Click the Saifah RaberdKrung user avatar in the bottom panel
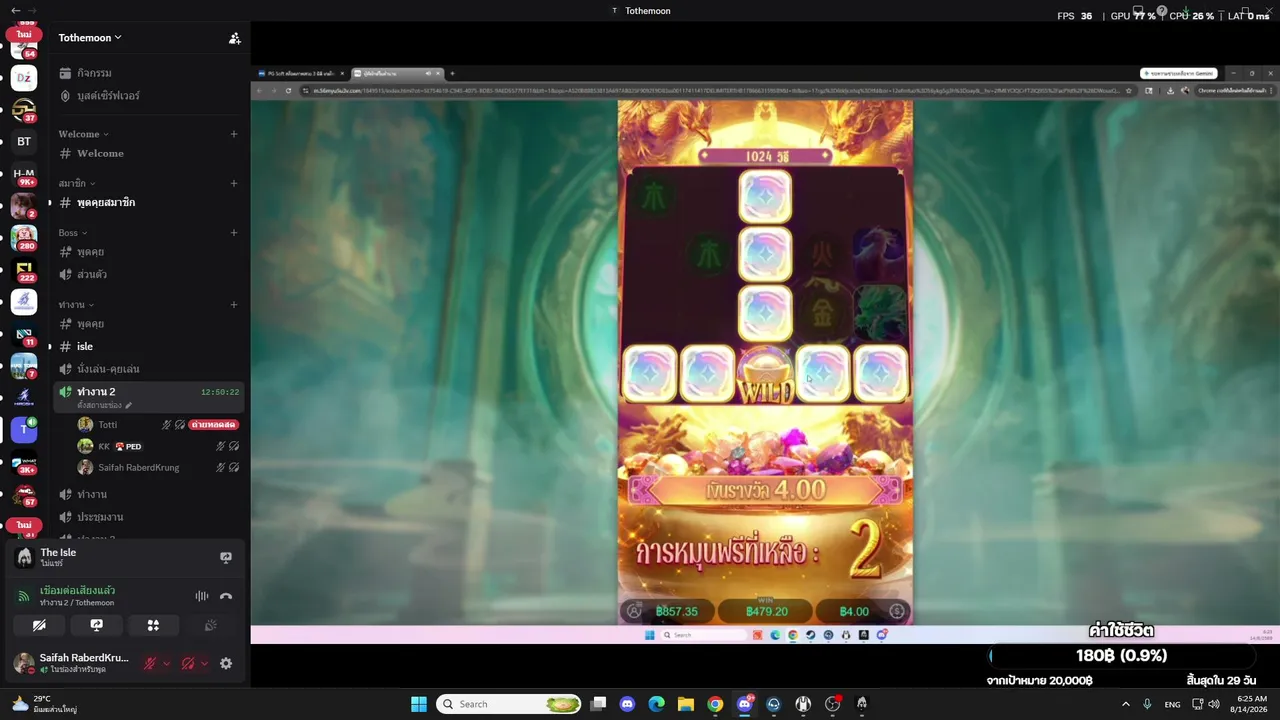This screenshot has height=720, width=1280. coord(24,663)
